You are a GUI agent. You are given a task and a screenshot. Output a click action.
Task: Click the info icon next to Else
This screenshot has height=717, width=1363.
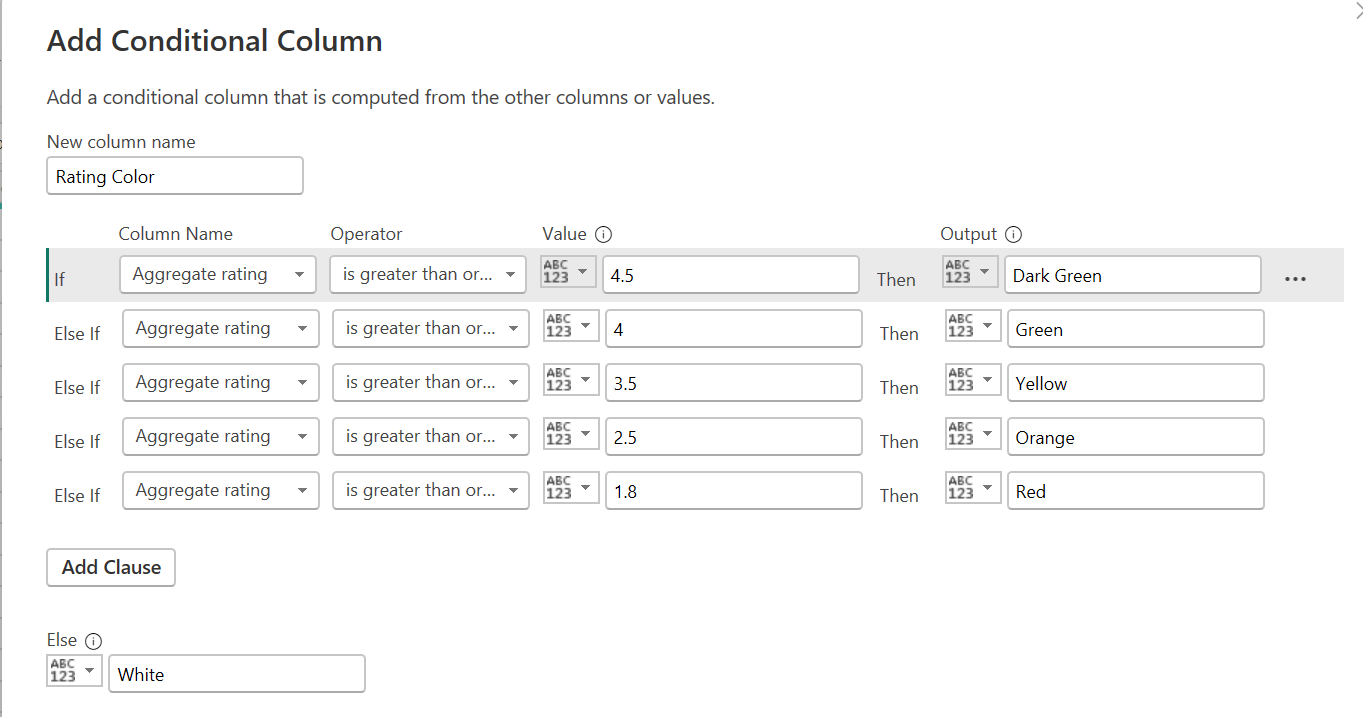[94, 641]
